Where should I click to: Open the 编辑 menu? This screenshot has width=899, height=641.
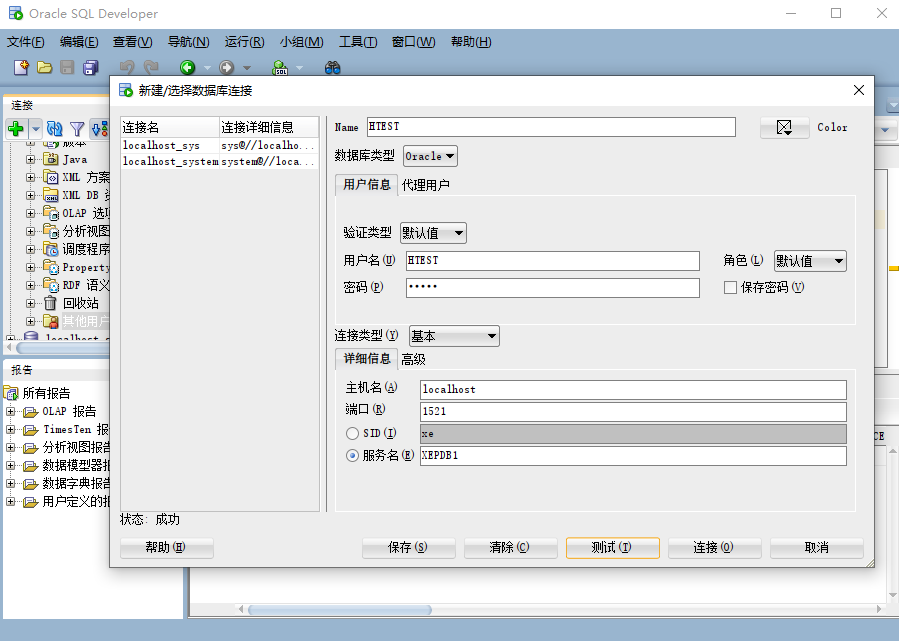pos(79,42)
